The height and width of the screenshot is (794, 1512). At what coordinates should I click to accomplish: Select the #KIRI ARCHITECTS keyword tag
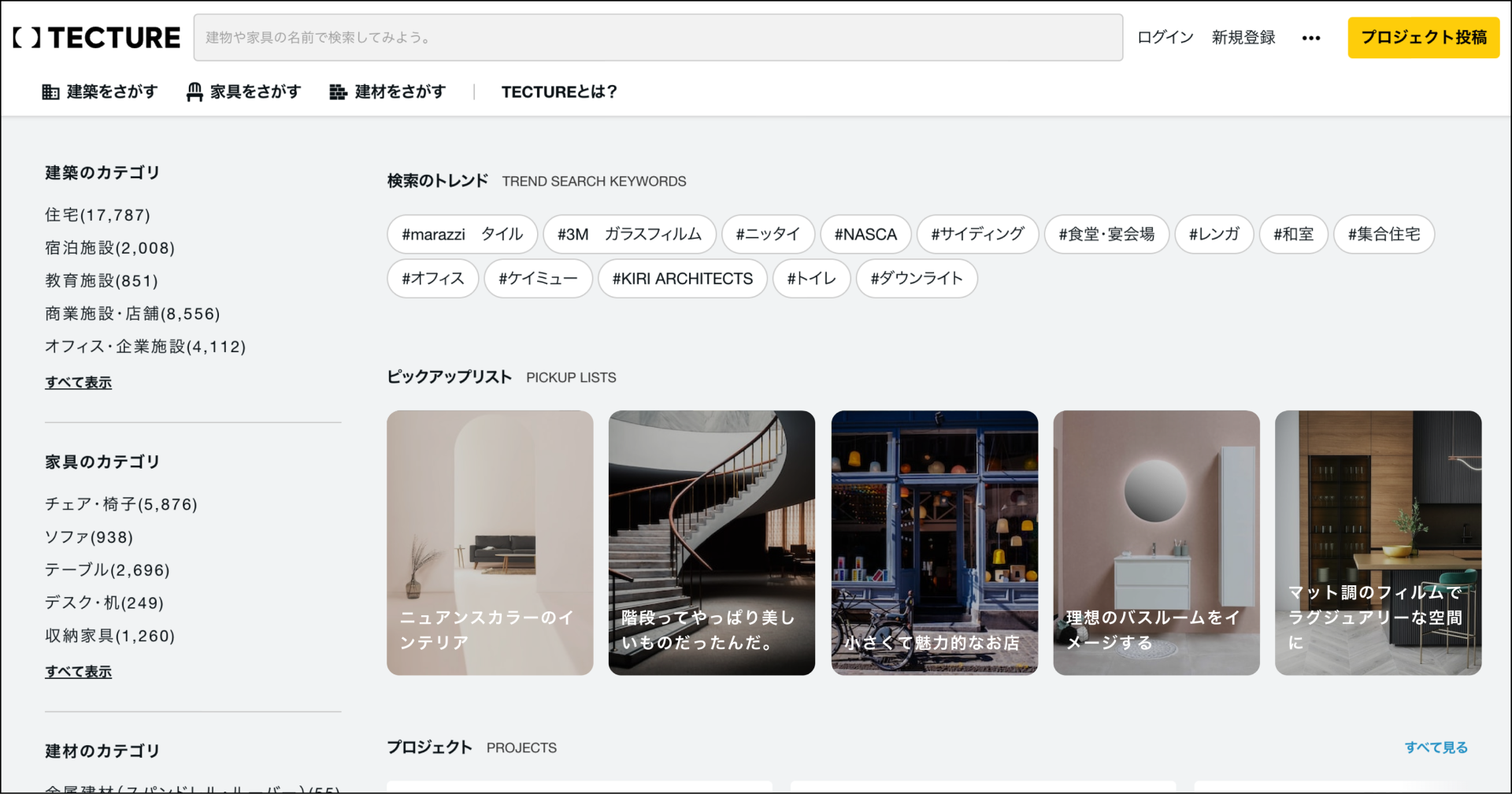(682, 278)
